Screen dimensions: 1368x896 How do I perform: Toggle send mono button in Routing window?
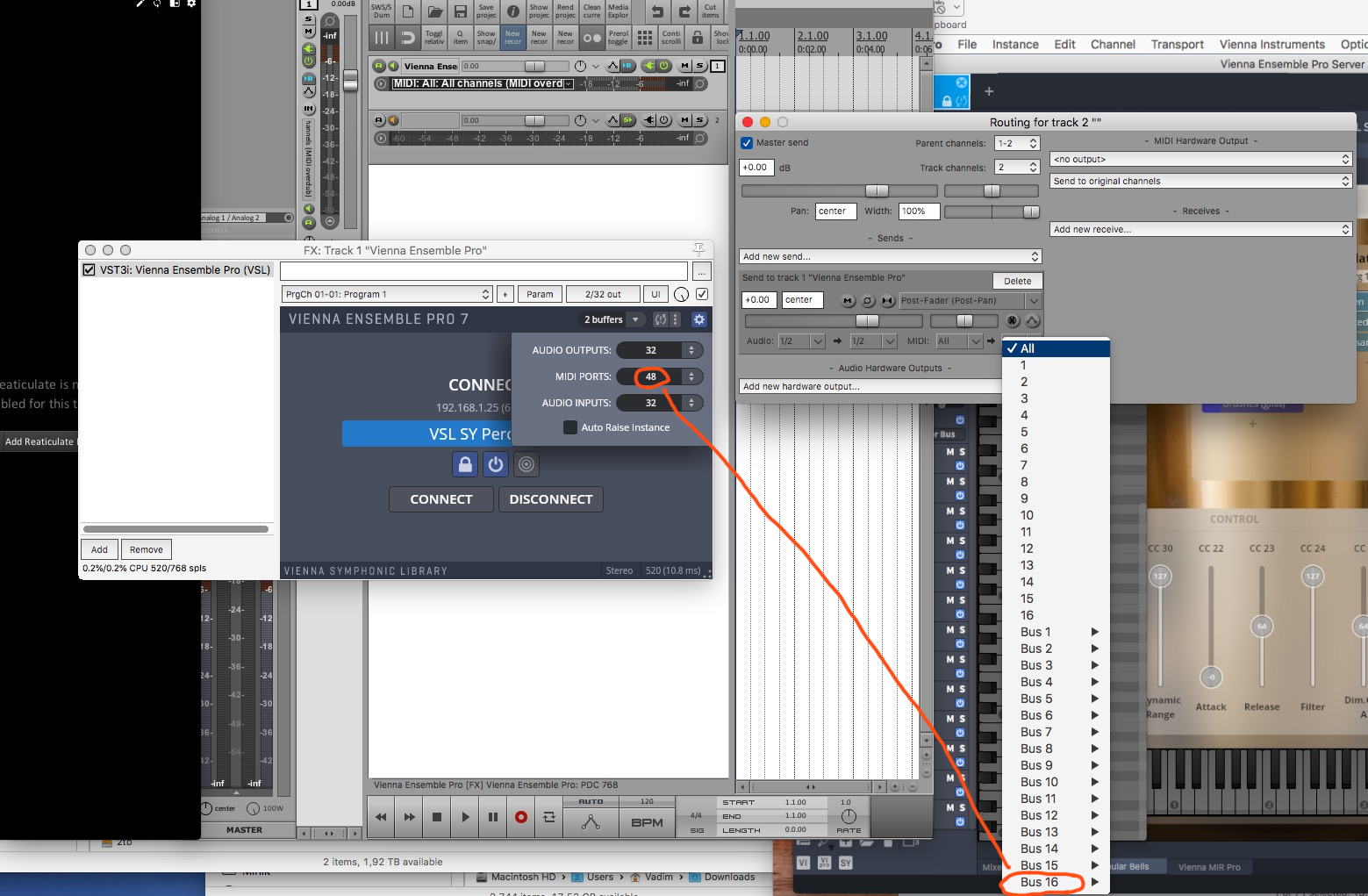click(x=888, y=300)
